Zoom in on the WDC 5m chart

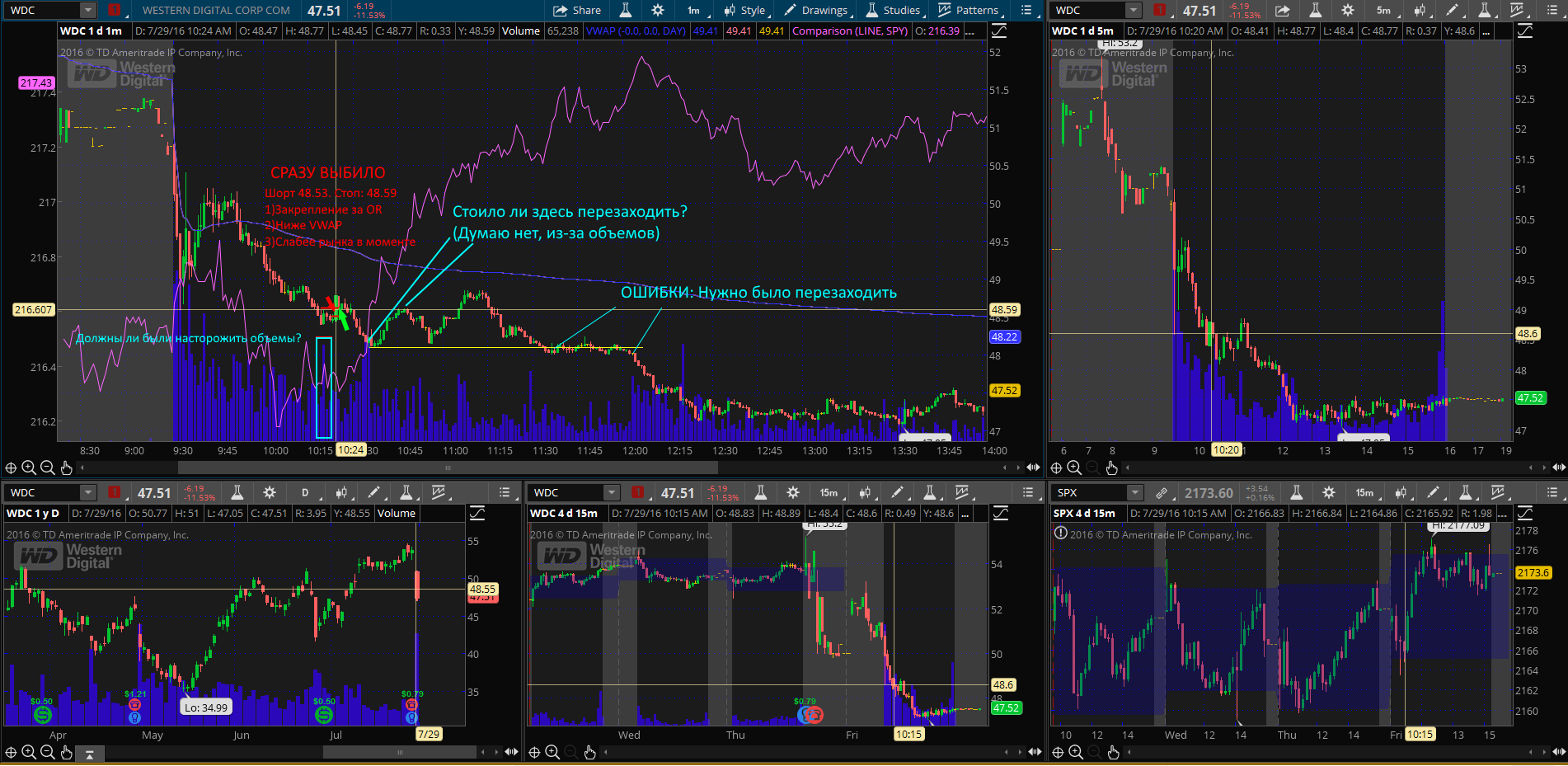1074,468
